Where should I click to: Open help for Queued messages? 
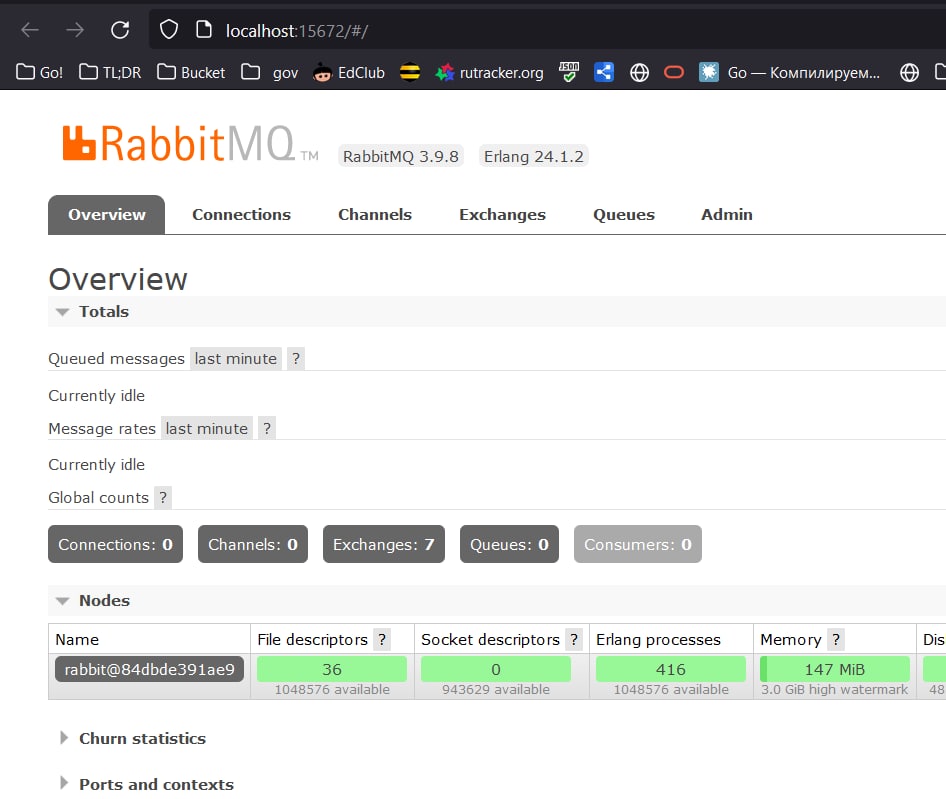(296, 358)
